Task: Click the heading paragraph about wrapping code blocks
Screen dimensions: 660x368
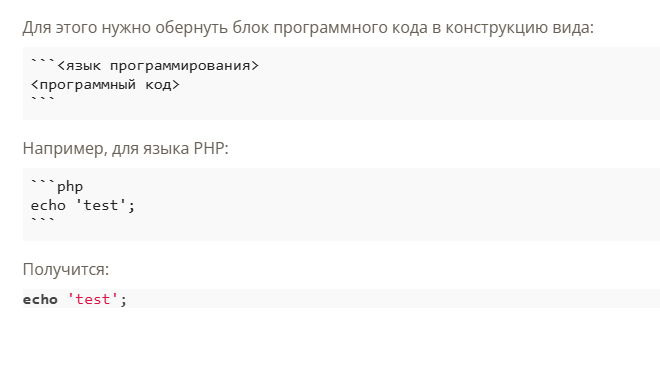Action: (308, 28)
